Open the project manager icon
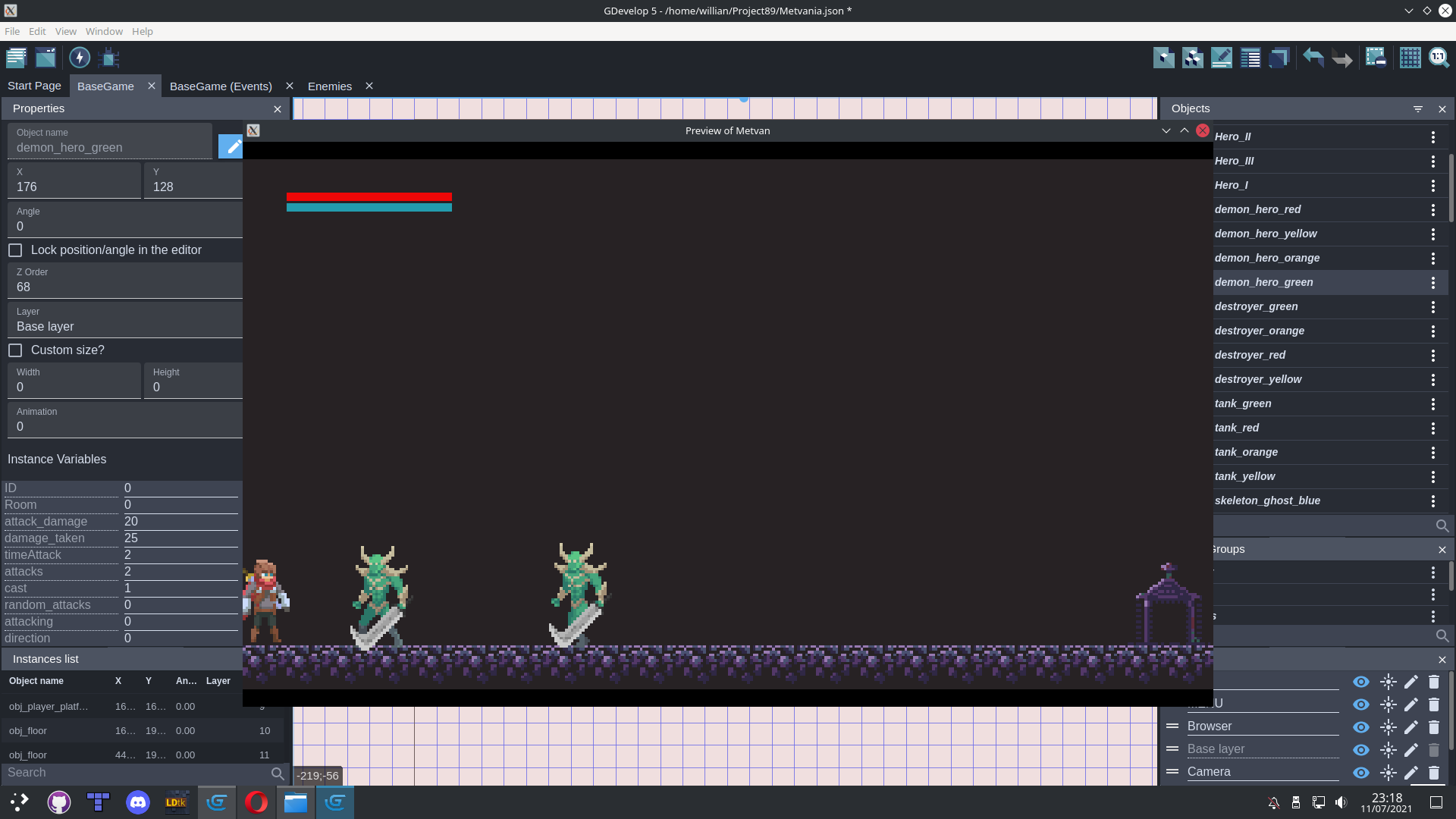This screenshot has width=1456, height=819. (x=16, y=58)
